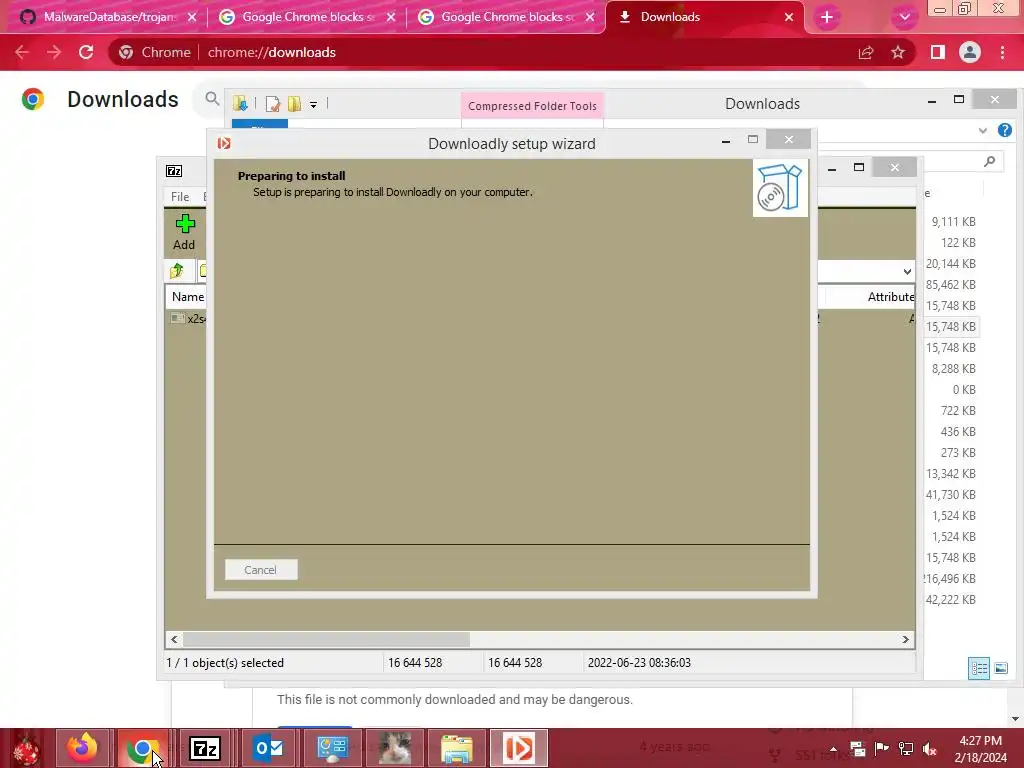
Task: Click the Explorer Properties quick access icon
Action: tap(272, 103)
